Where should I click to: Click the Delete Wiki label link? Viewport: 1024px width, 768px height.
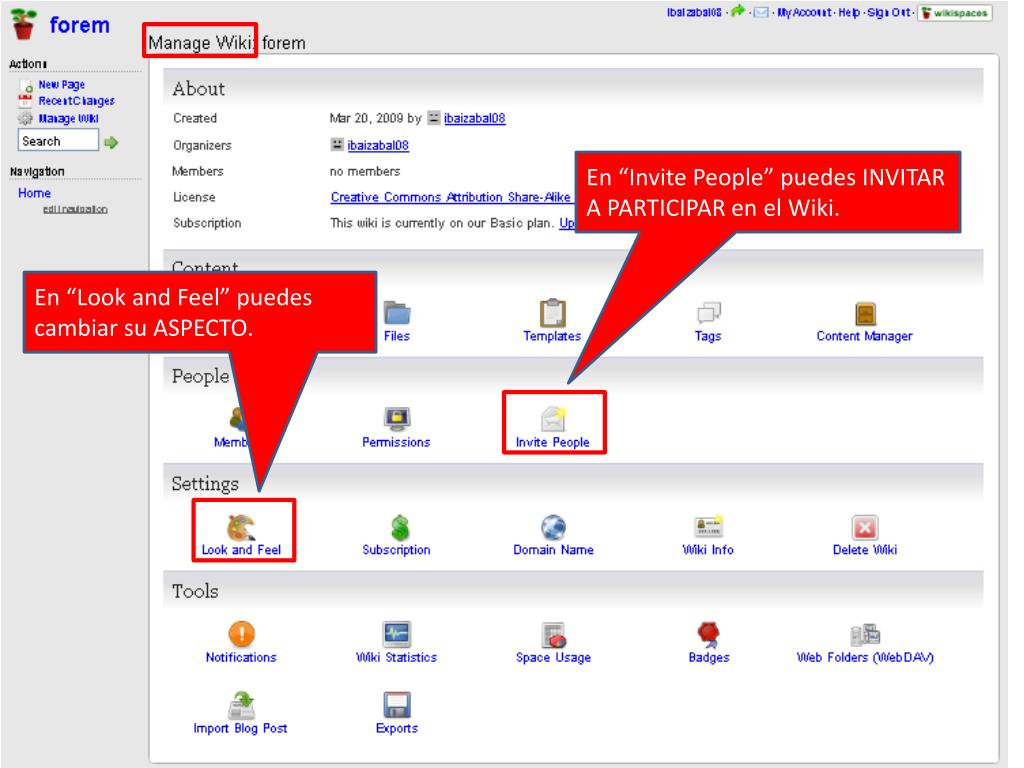[865, 550]
